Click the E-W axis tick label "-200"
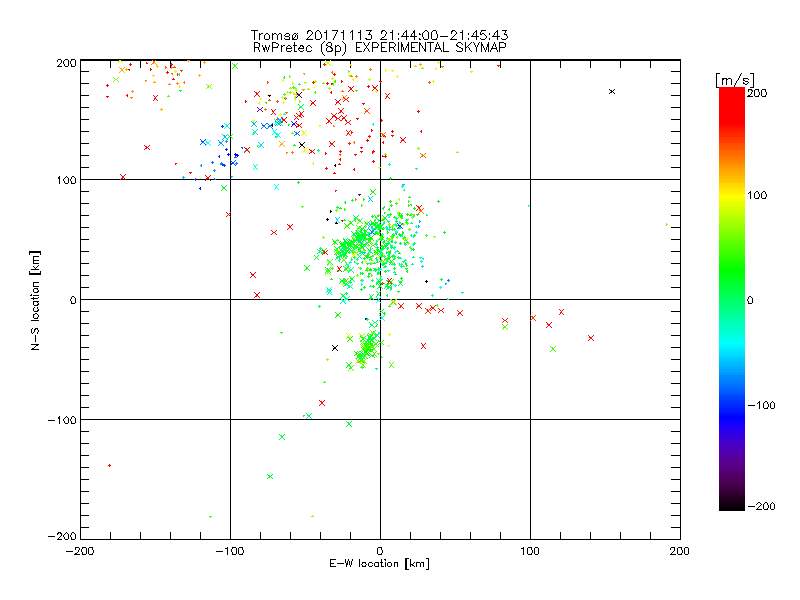800x600 pixels. [80, 551]
